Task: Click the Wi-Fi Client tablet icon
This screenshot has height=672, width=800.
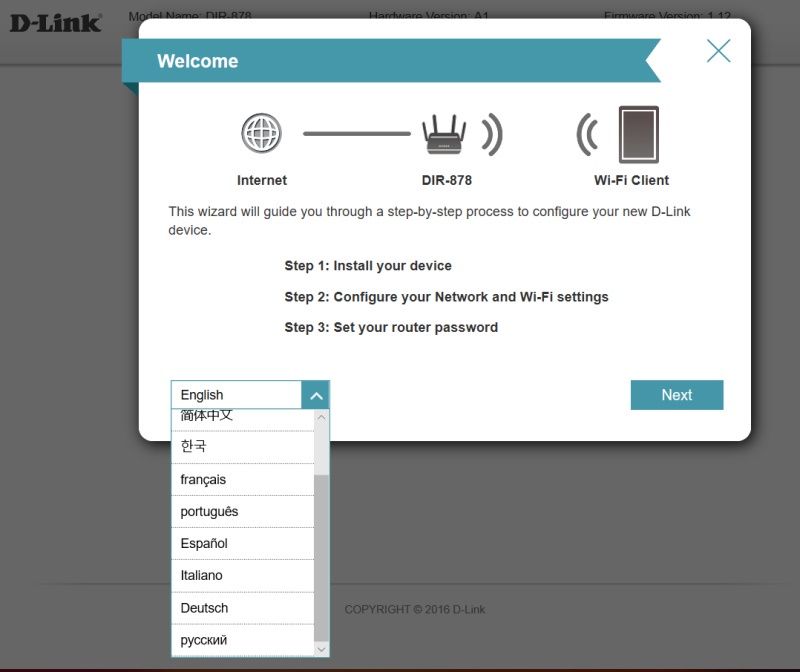Action: click(x=638, y=134)
